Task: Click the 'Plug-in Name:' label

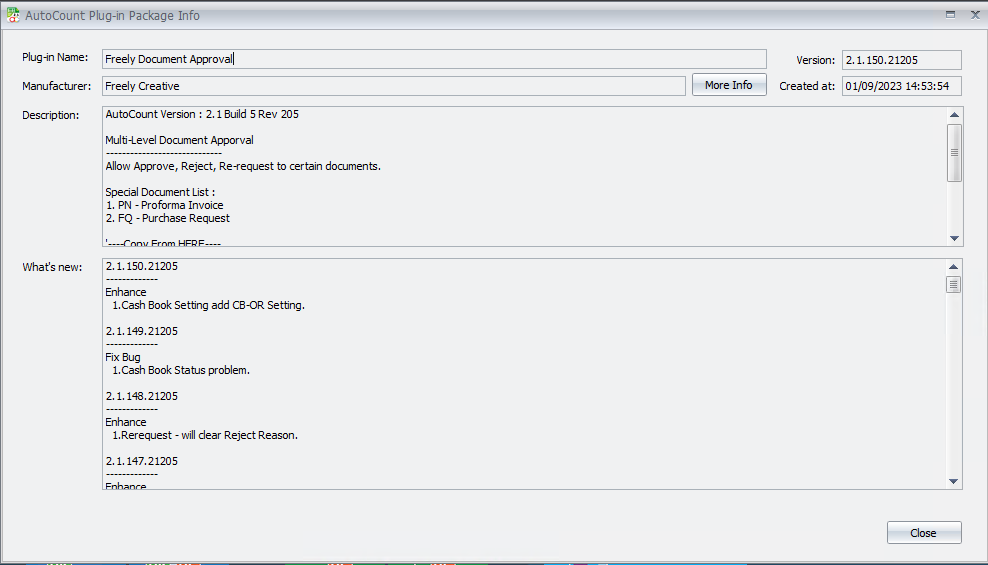Action: [x=55, y=57]
